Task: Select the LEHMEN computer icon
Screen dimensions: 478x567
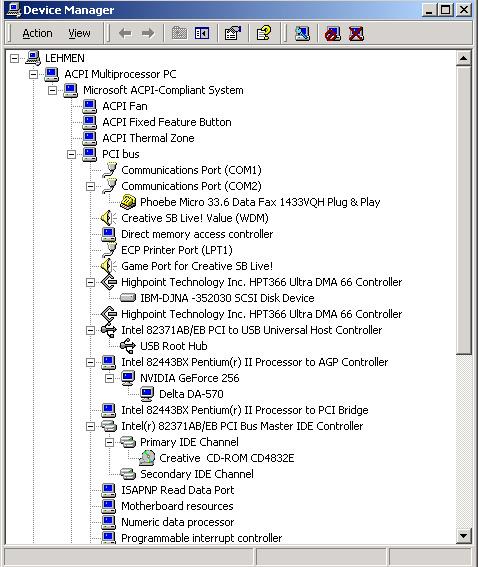Action: coord(33,58)
